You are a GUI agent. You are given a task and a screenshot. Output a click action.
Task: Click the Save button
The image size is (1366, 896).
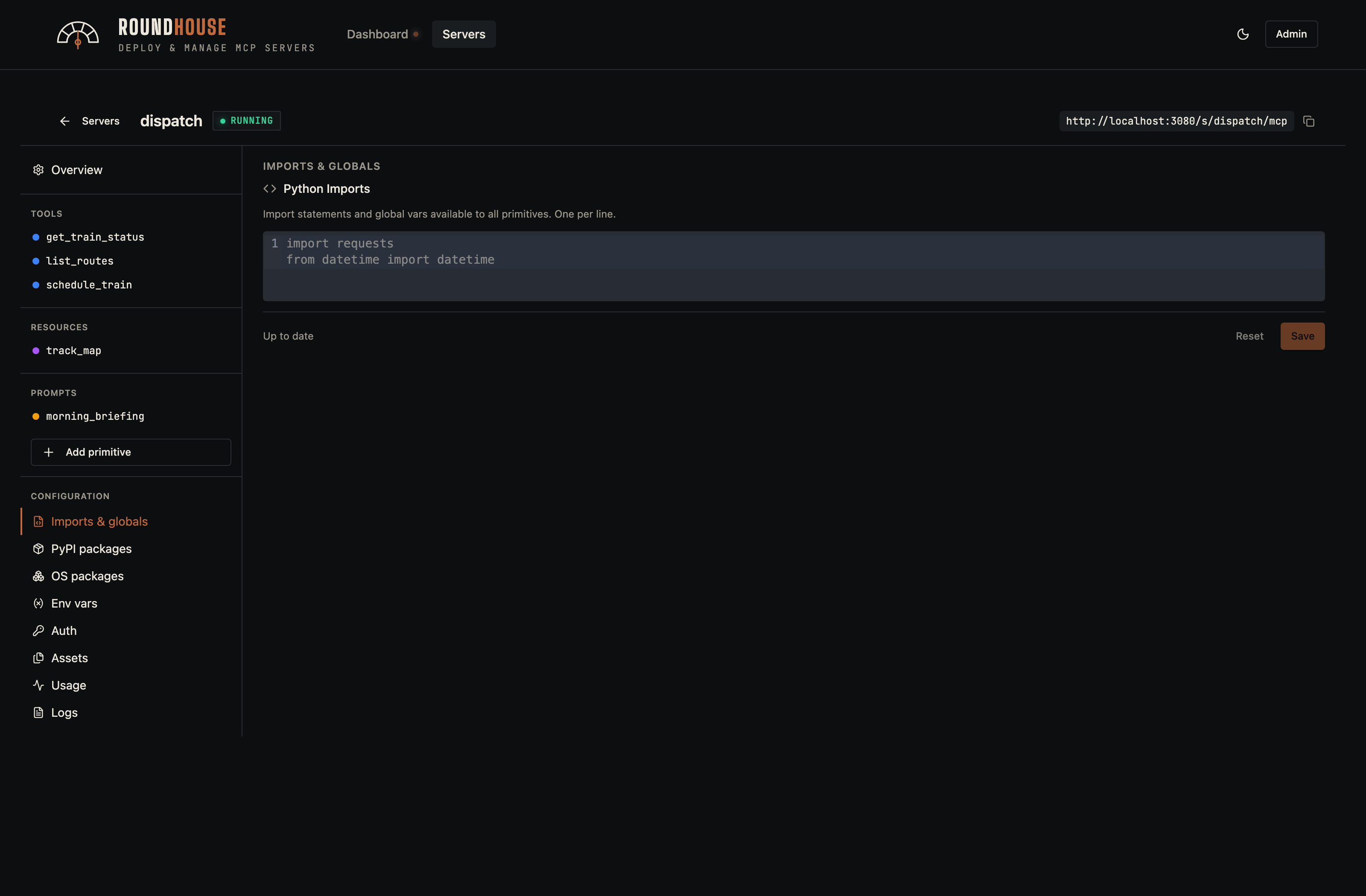pos(1302,336)
